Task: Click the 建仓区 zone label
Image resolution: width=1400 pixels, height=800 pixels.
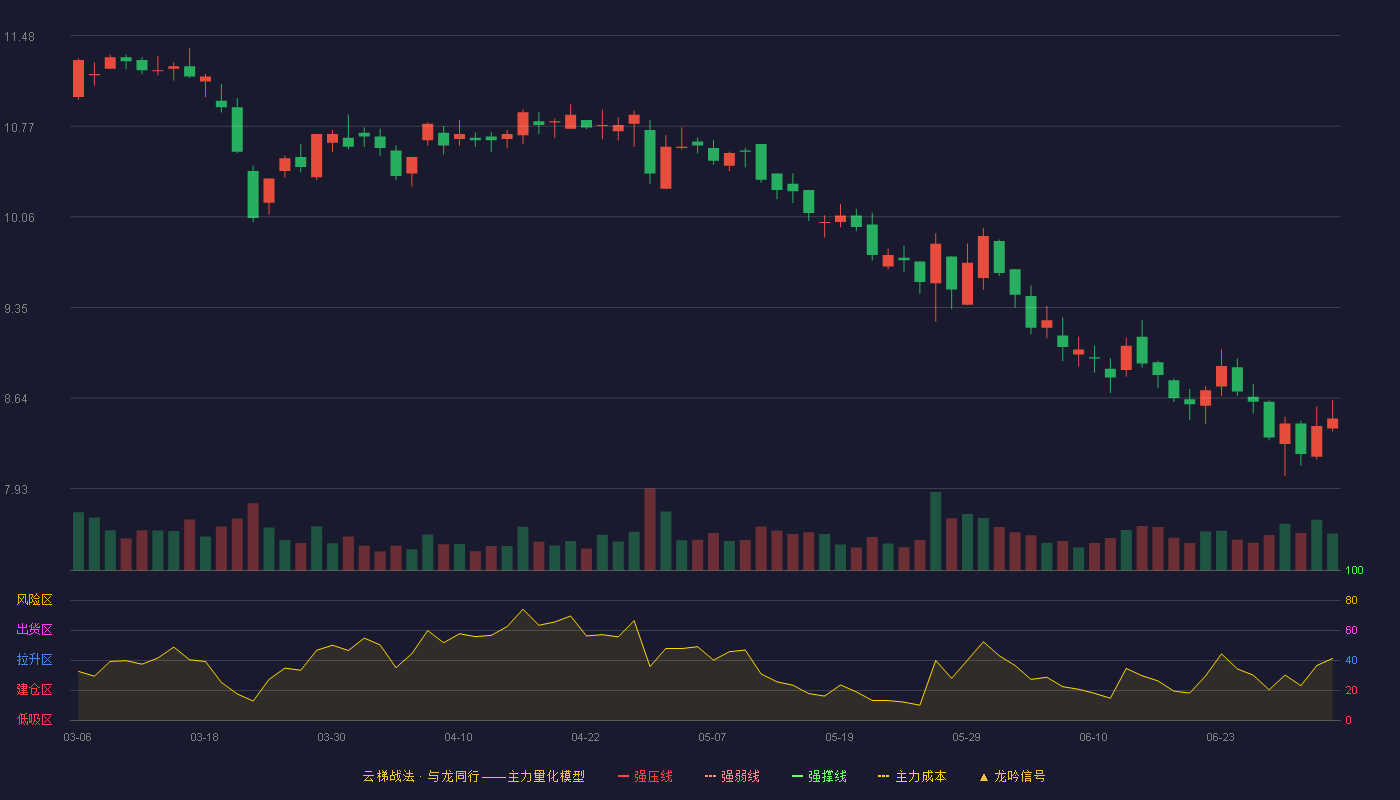Action: tap(34, 690)
